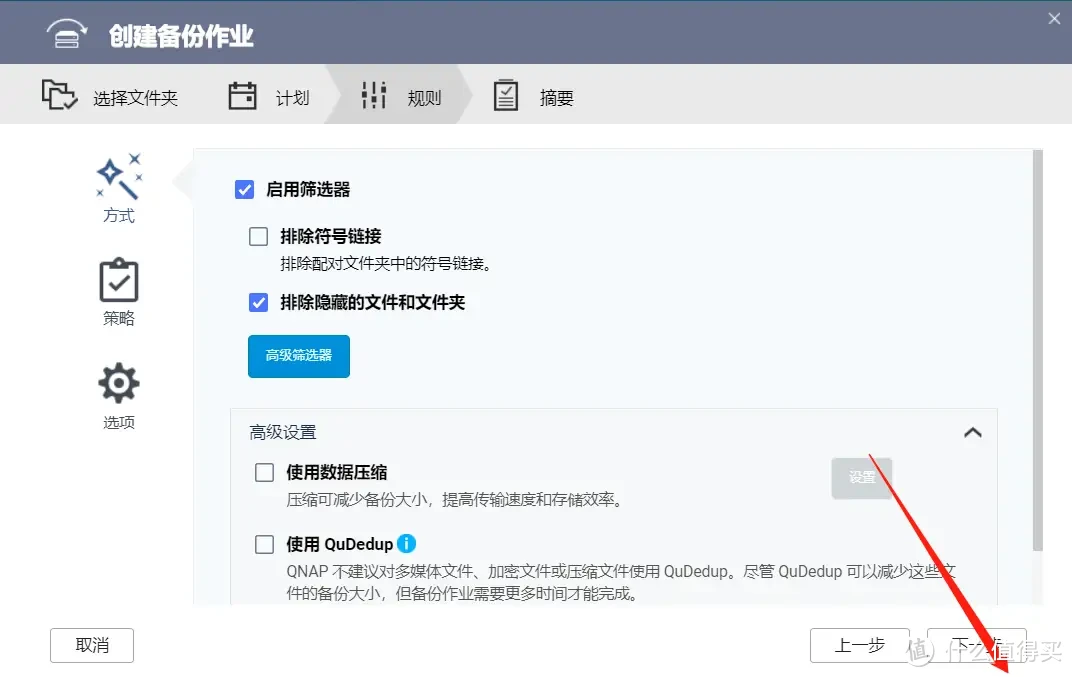This screenshot has width=1072, height=677.
Task: Click the clipboard icon on 摘要 step
Action: coord(505,95)
